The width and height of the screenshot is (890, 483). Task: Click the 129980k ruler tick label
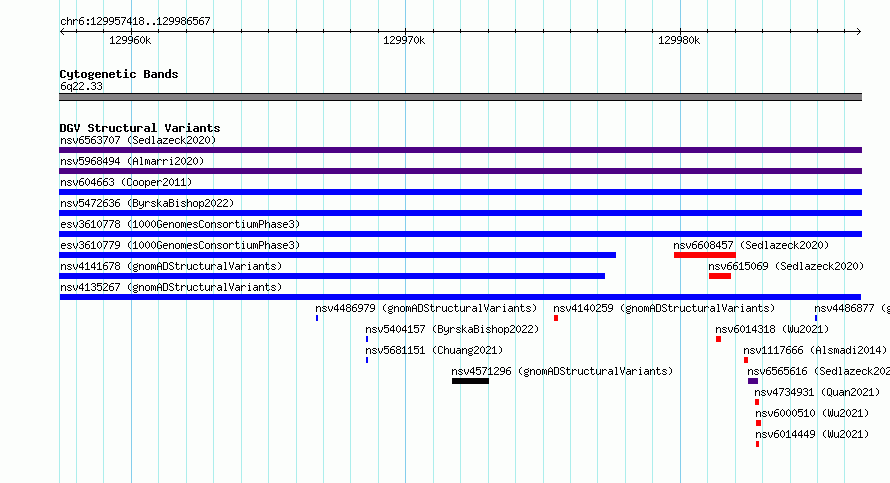679,40
